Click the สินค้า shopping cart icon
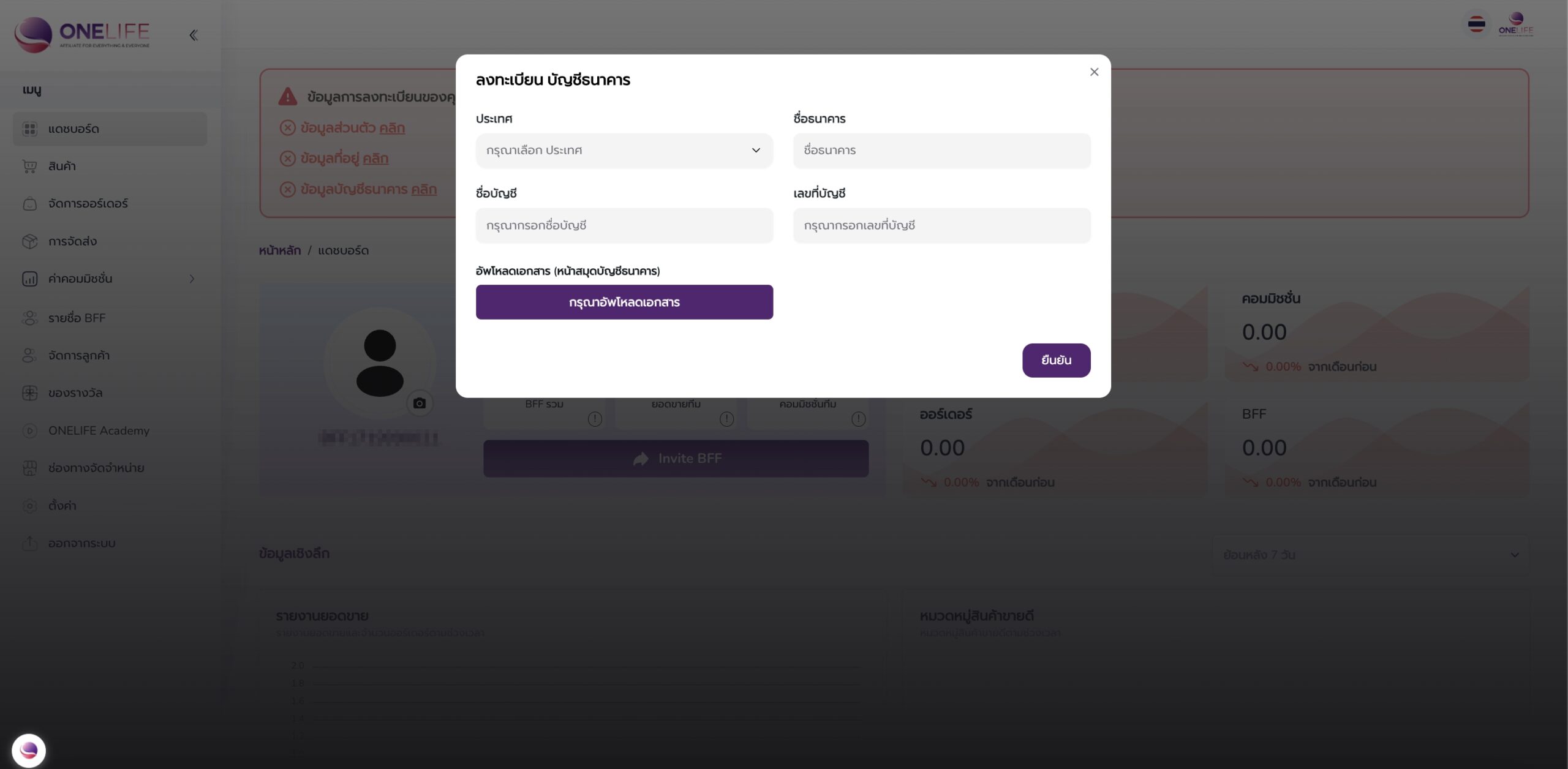Image resolution: width=1568 pixels, height=769 pixels. pos(29,166)
